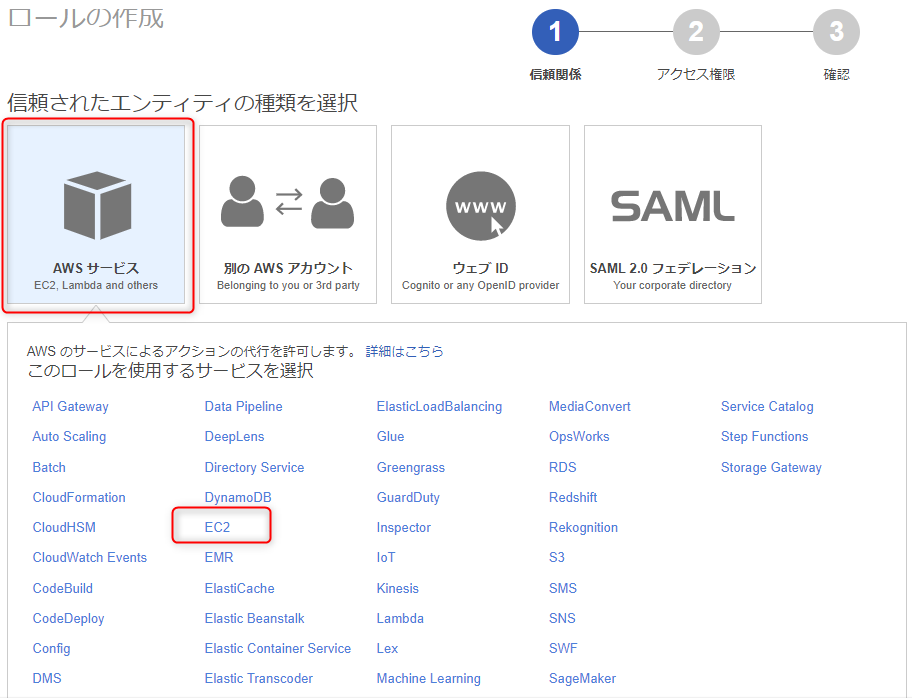This screenshot has height=698, width=912.
Task: Pick the SAML 2.0 フェデレーション card
Action: (x=673, y=214)
